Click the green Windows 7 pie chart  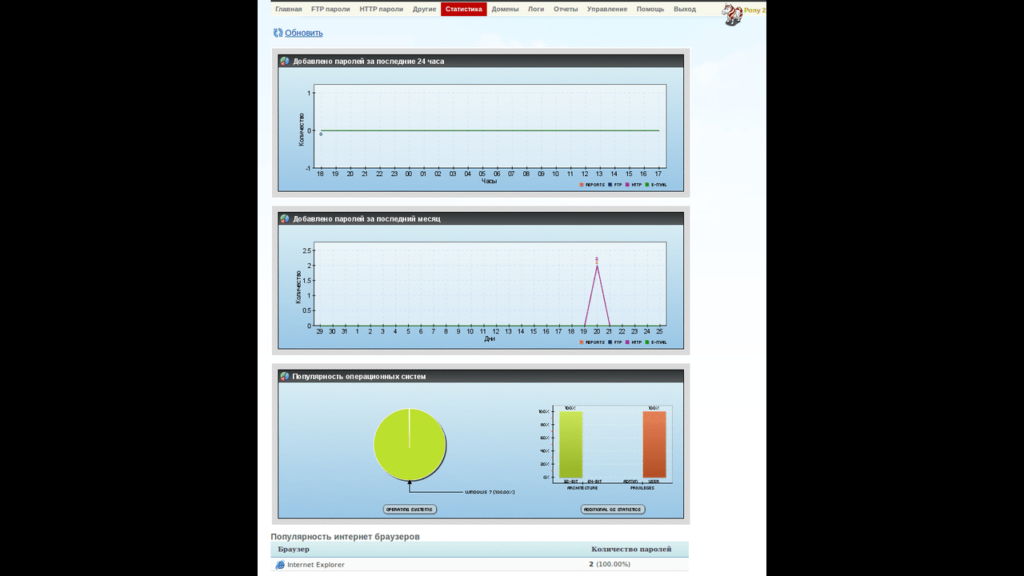(x=409, y=445)
